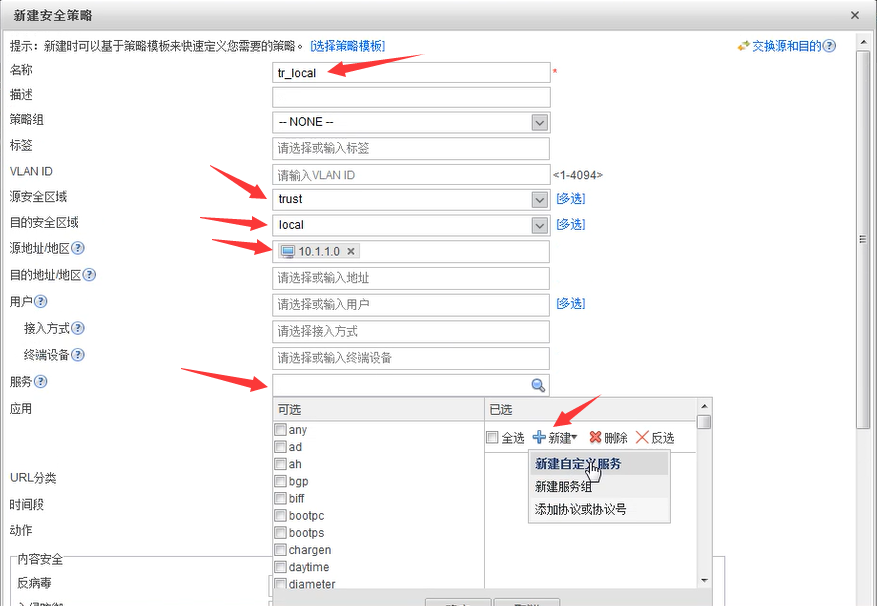
Task: Check the 'biff' service checkbox
Action: tap(280, 498)
